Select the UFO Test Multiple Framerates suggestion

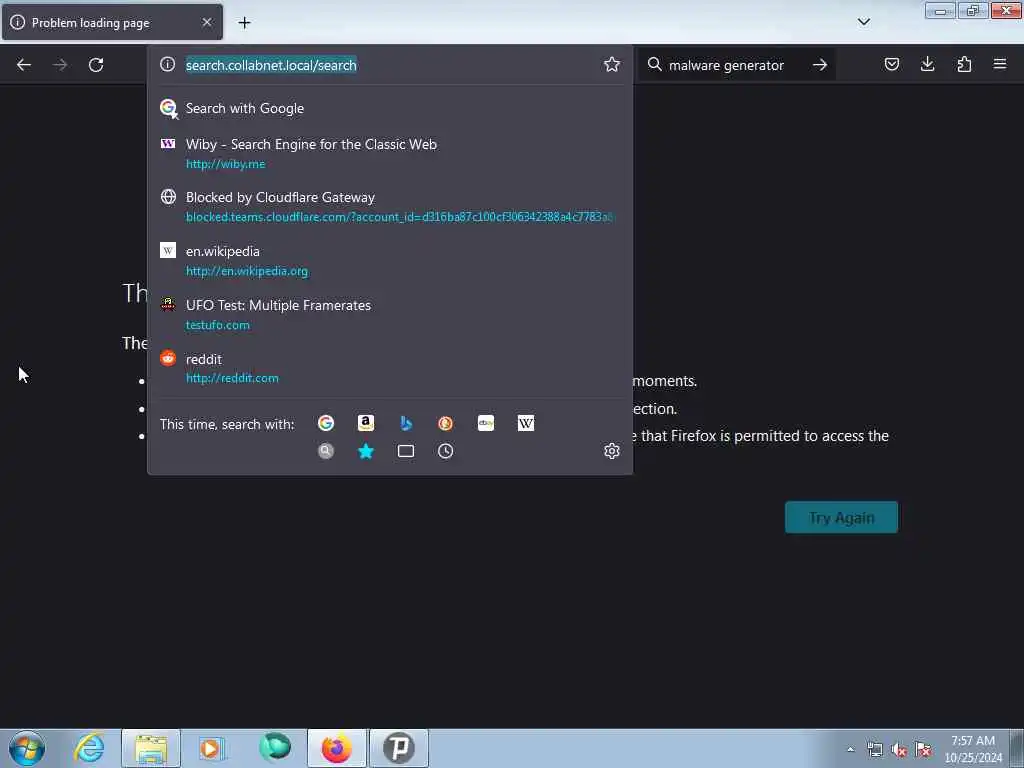(390, 314)
